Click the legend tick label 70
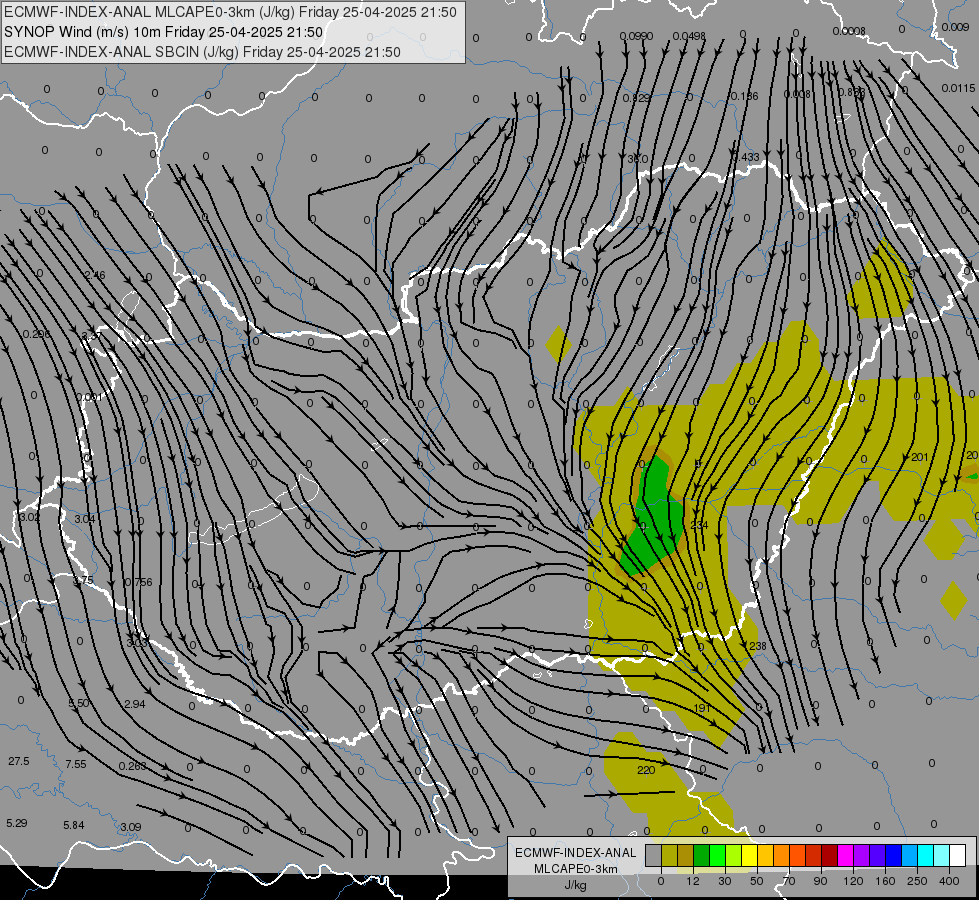 [789, 881]
